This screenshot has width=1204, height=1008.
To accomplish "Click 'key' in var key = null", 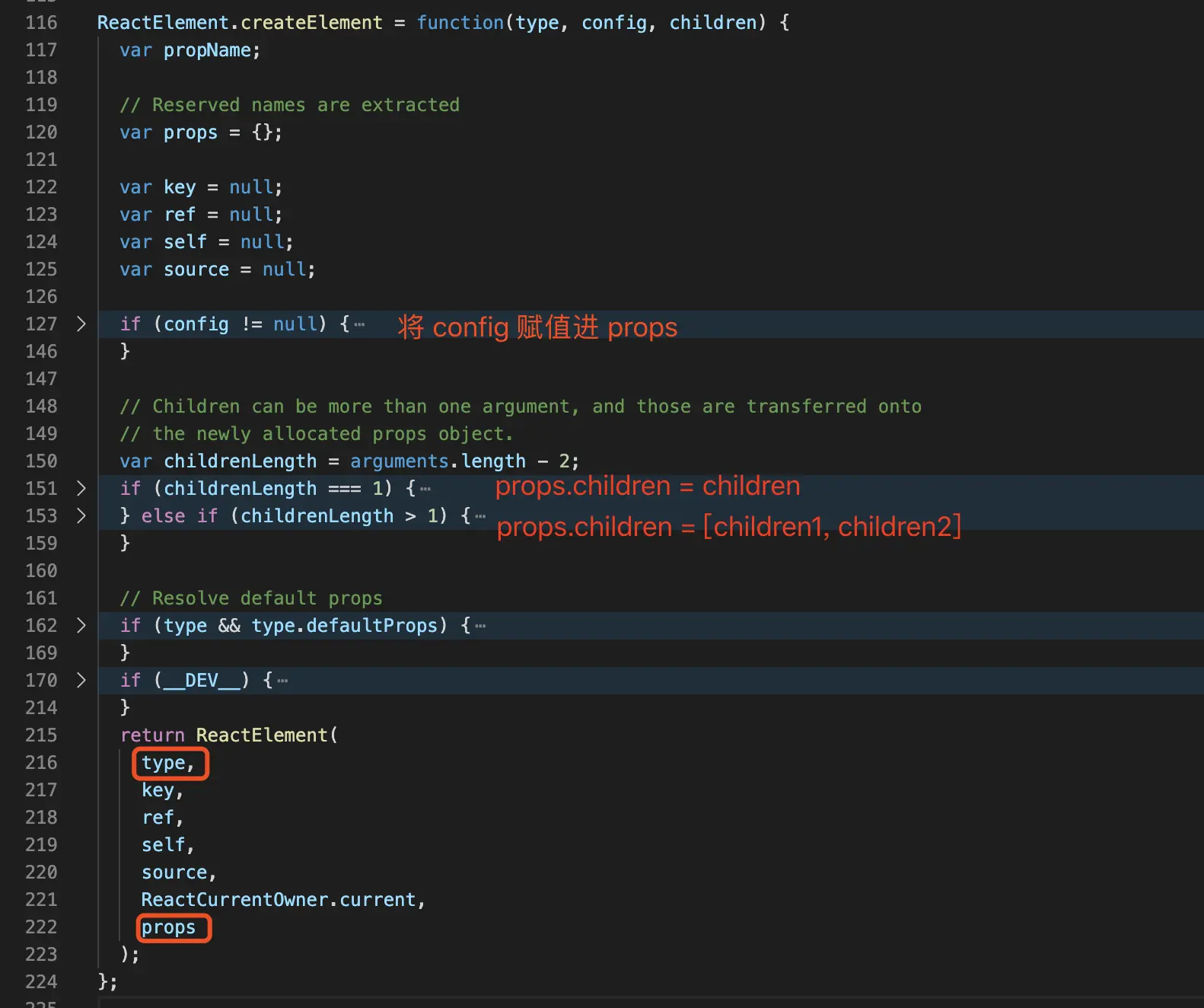I will (x=180, y=187).
